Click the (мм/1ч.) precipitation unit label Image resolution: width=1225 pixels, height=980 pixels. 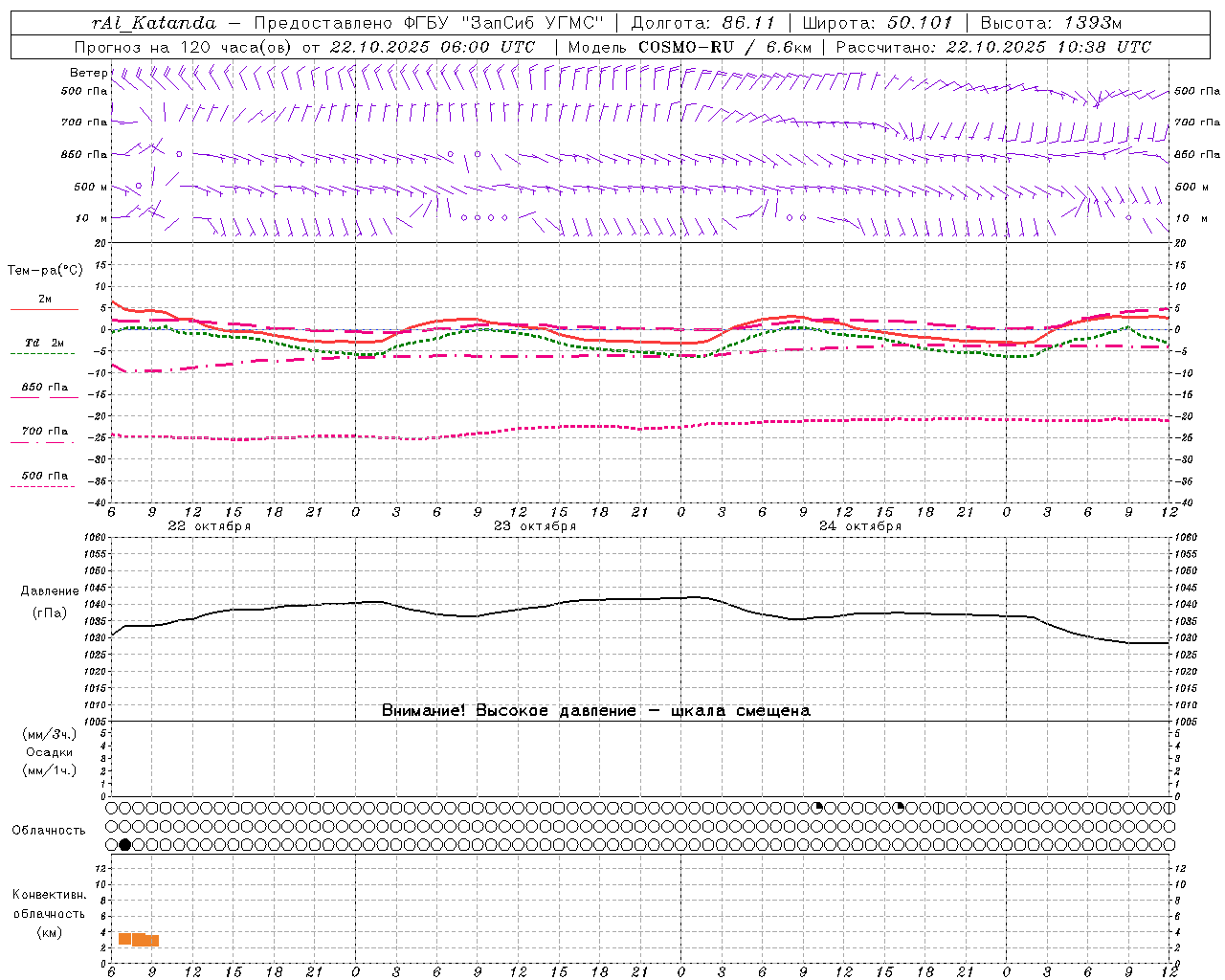50,770
